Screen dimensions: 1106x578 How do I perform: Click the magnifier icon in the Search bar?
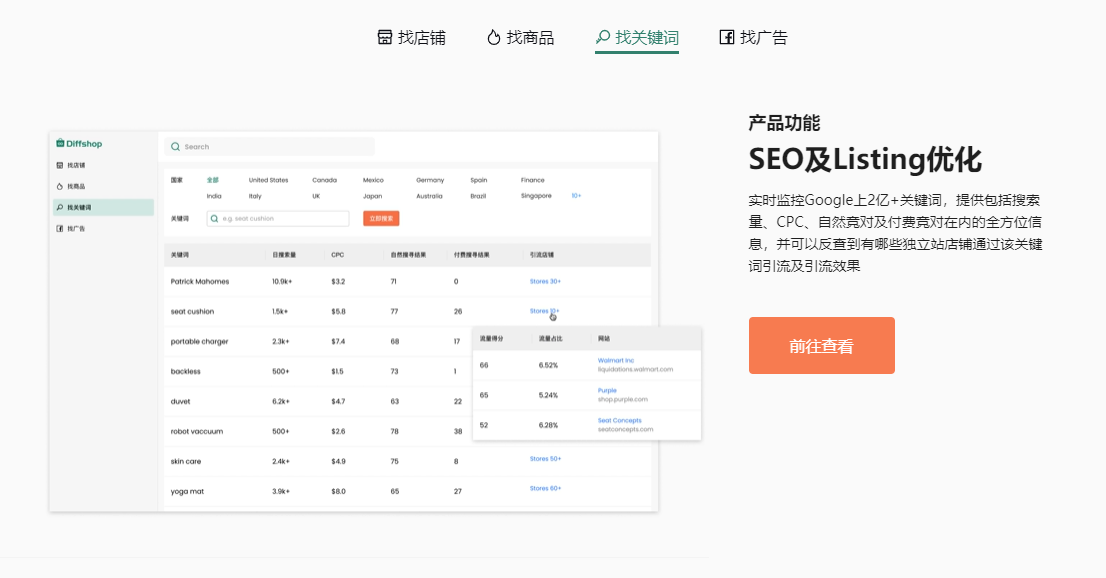176,147
